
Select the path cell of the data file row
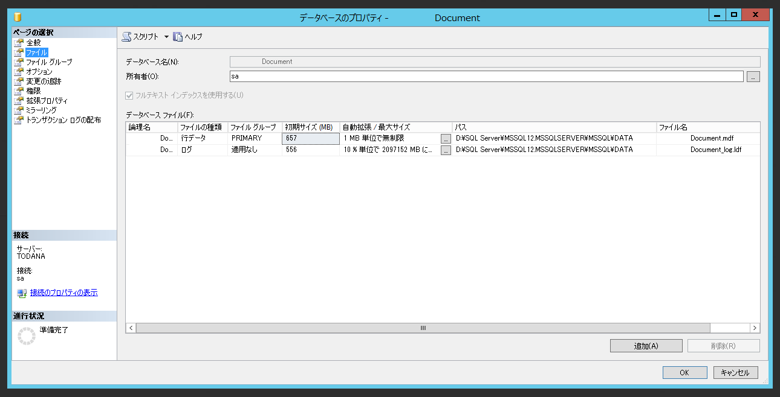click(554, 138)
